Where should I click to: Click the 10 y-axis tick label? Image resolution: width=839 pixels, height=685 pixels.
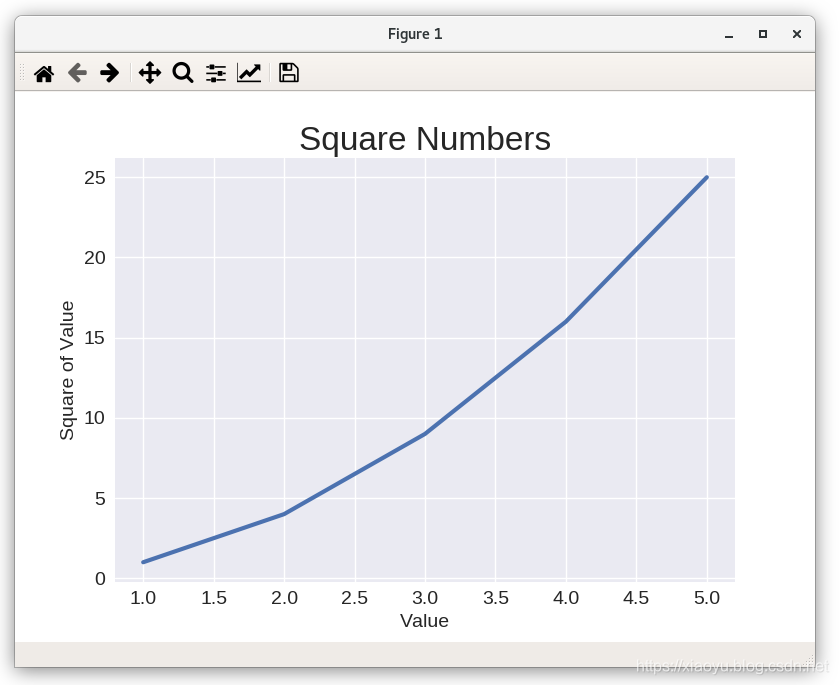point(95,418)
